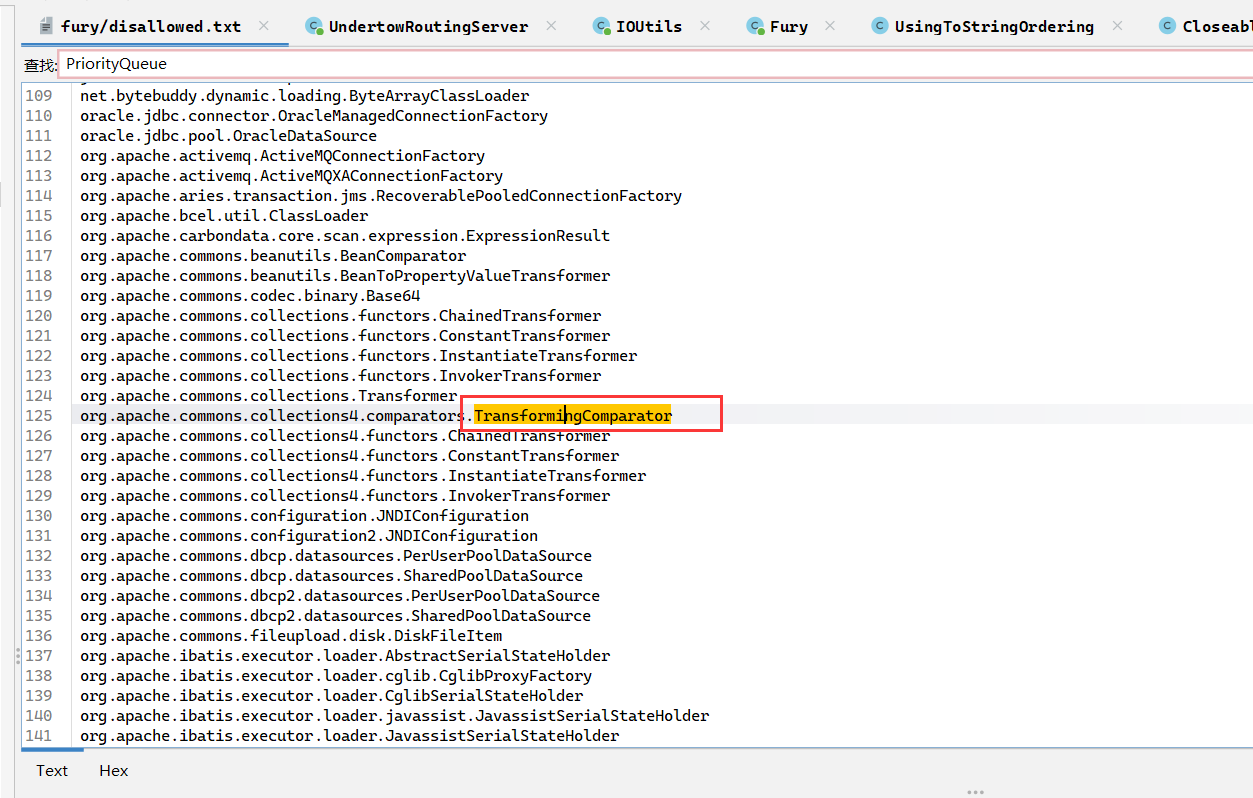
Task: Click the BeanComparator line in the editor
Action: (x=273, y=256)
